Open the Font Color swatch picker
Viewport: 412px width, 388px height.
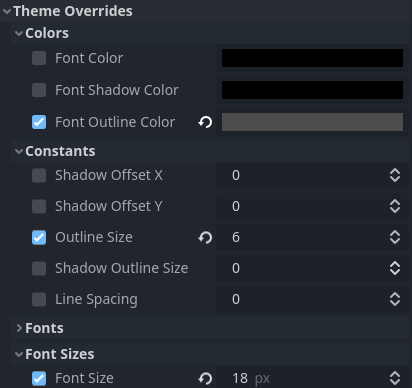click(x=312, y=58)
